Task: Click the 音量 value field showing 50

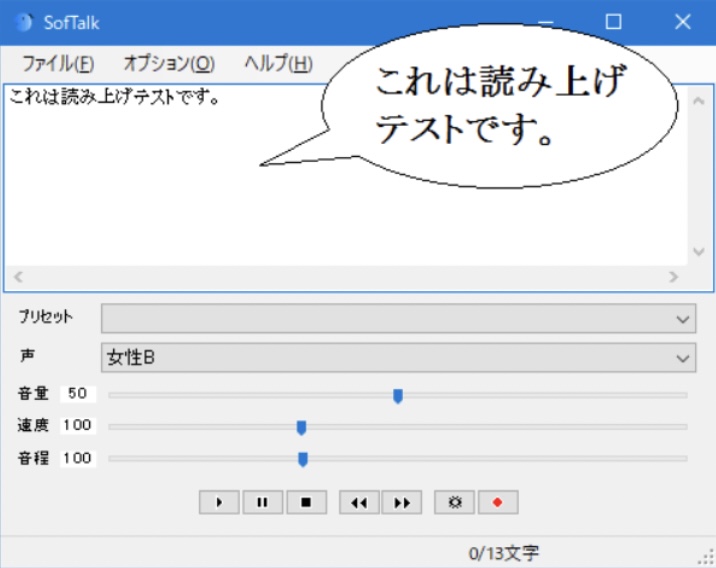Action: pos(78,393)
